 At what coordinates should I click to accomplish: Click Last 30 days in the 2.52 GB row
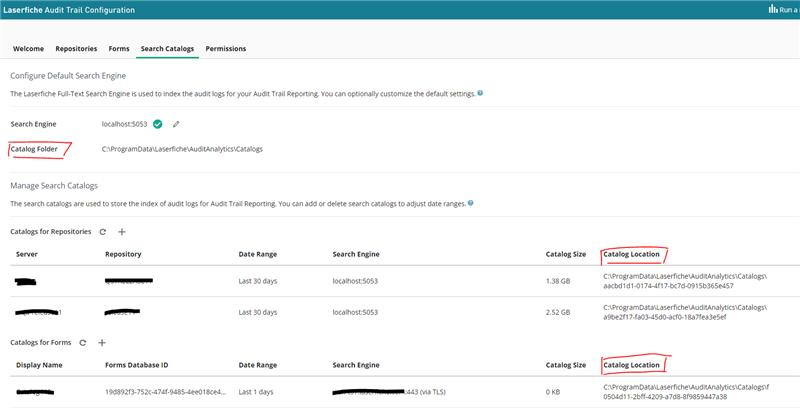258,312
